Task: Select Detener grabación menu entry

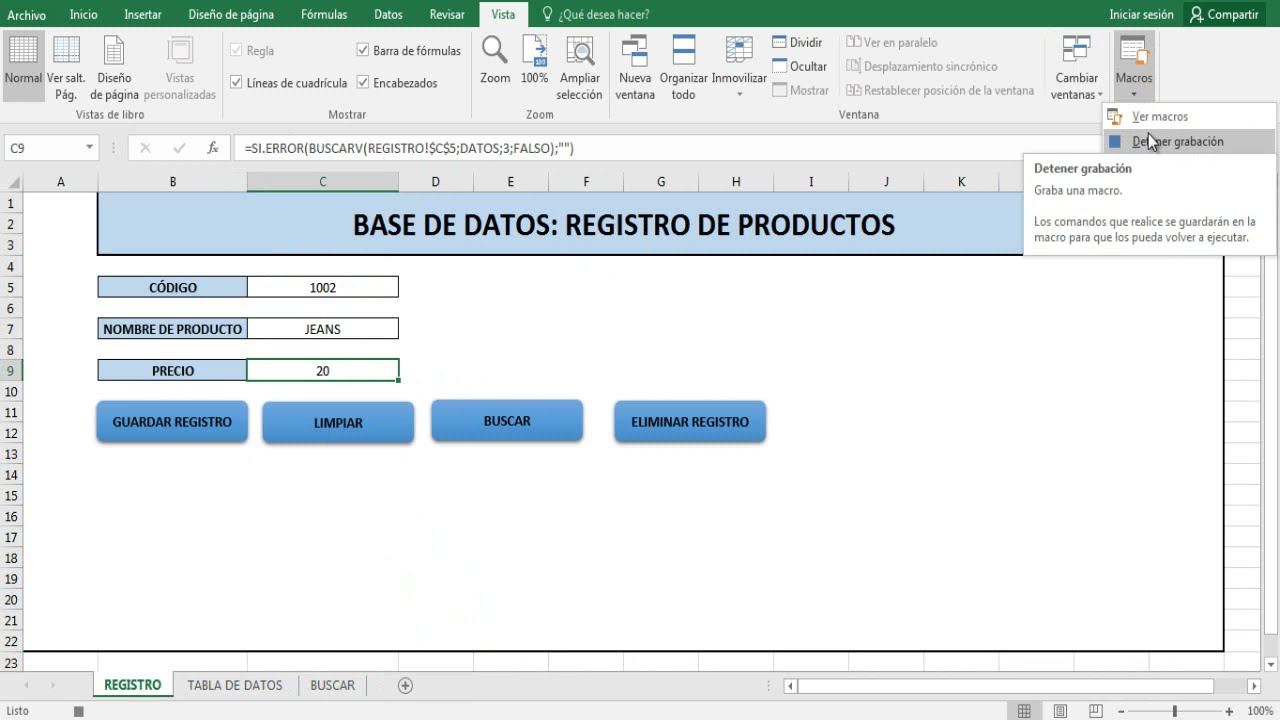Action: (x=1189, y=141)
